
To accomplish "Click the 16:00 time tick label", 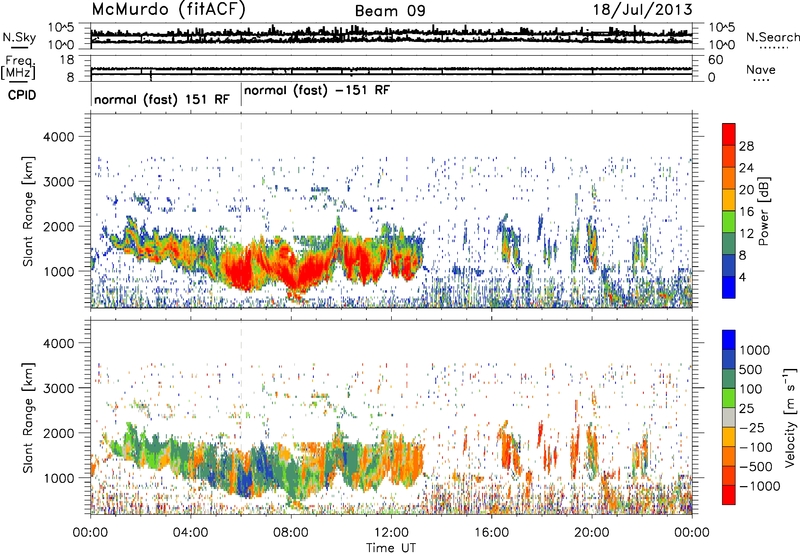I will click(491, 533).
